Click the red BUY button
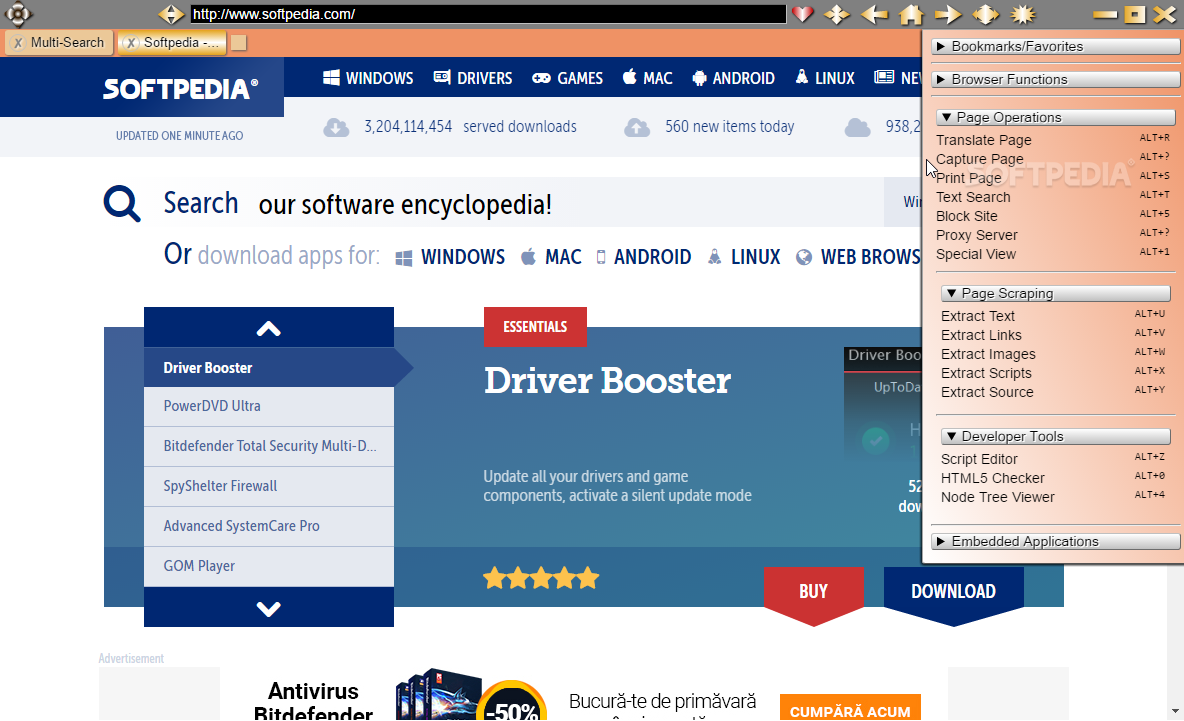Image resolution: width=1184 pixels, height=721 pixels. [813, 592]
